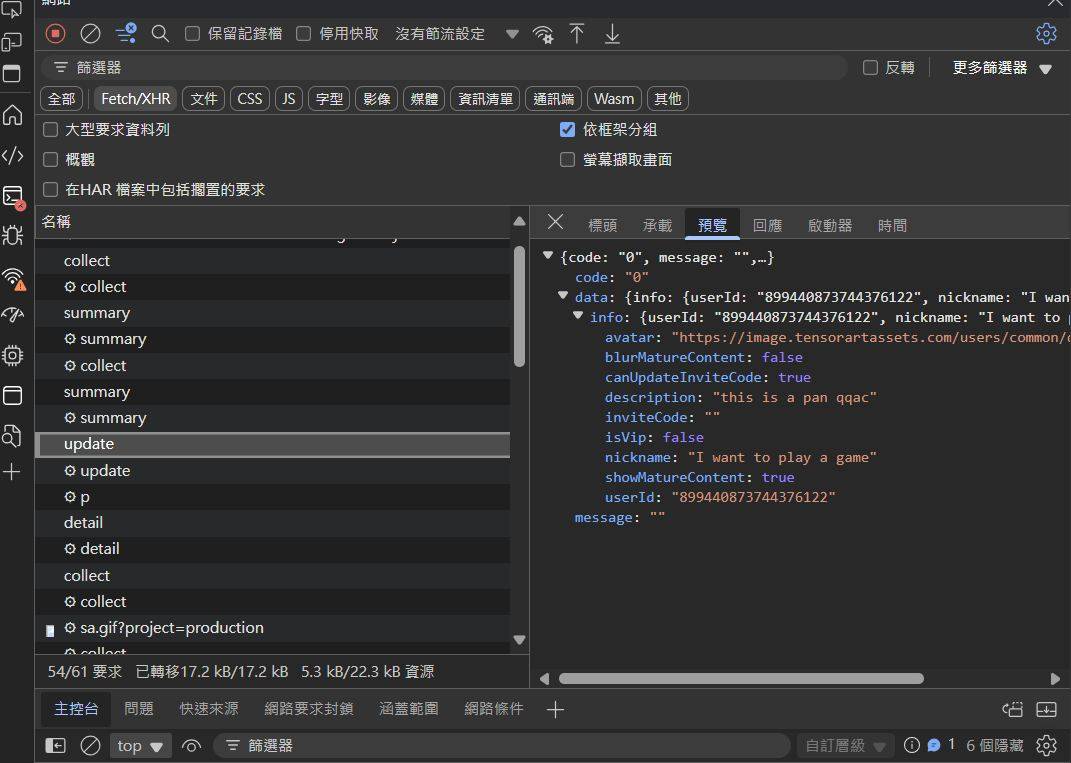Image resolution: width=1071 pixels, height=763 pixels.
Task: Select the detail request row
Action: pos(83,523)
